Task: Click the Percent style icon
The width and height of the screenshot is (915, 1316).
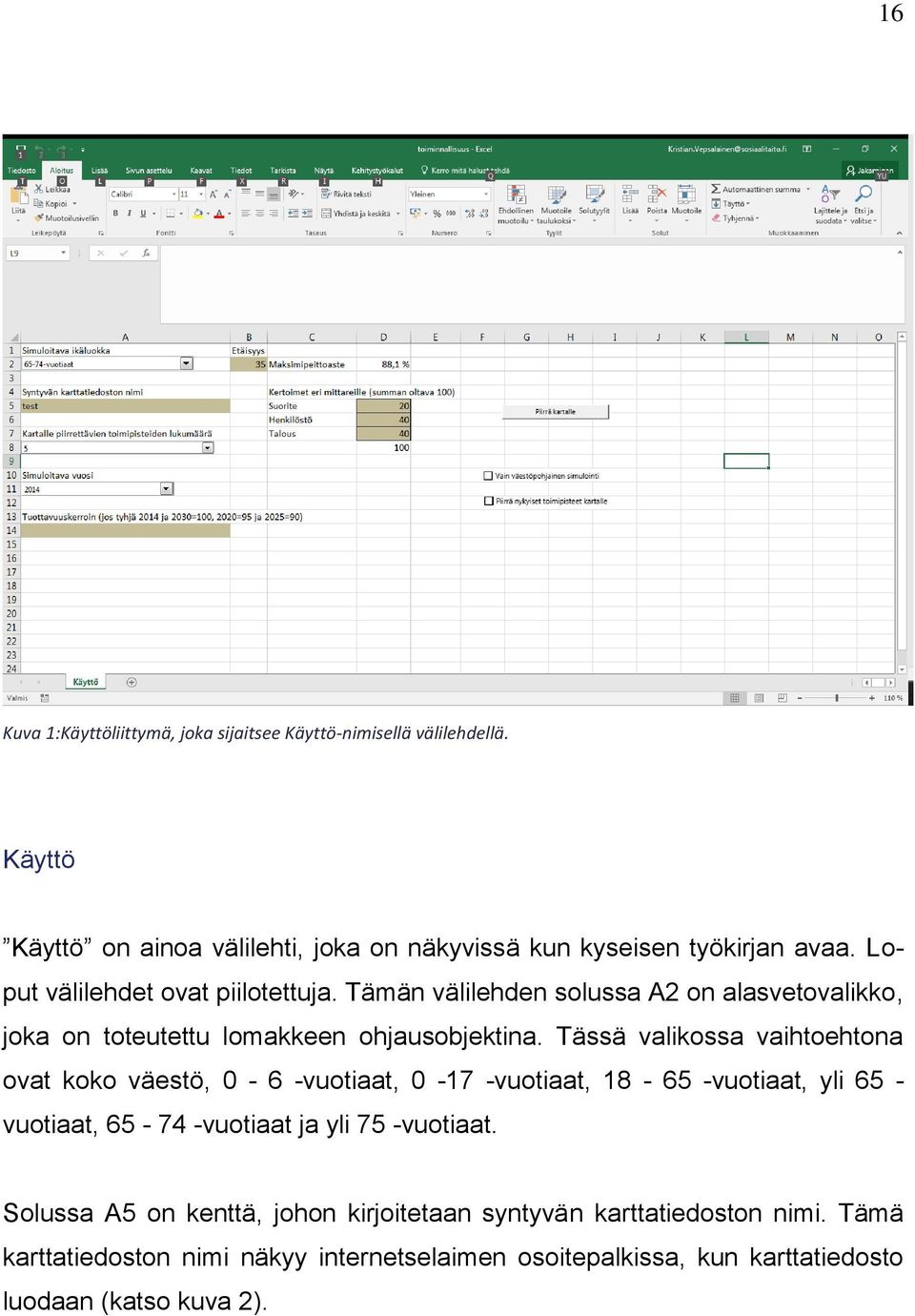Action: click(437, 214)
